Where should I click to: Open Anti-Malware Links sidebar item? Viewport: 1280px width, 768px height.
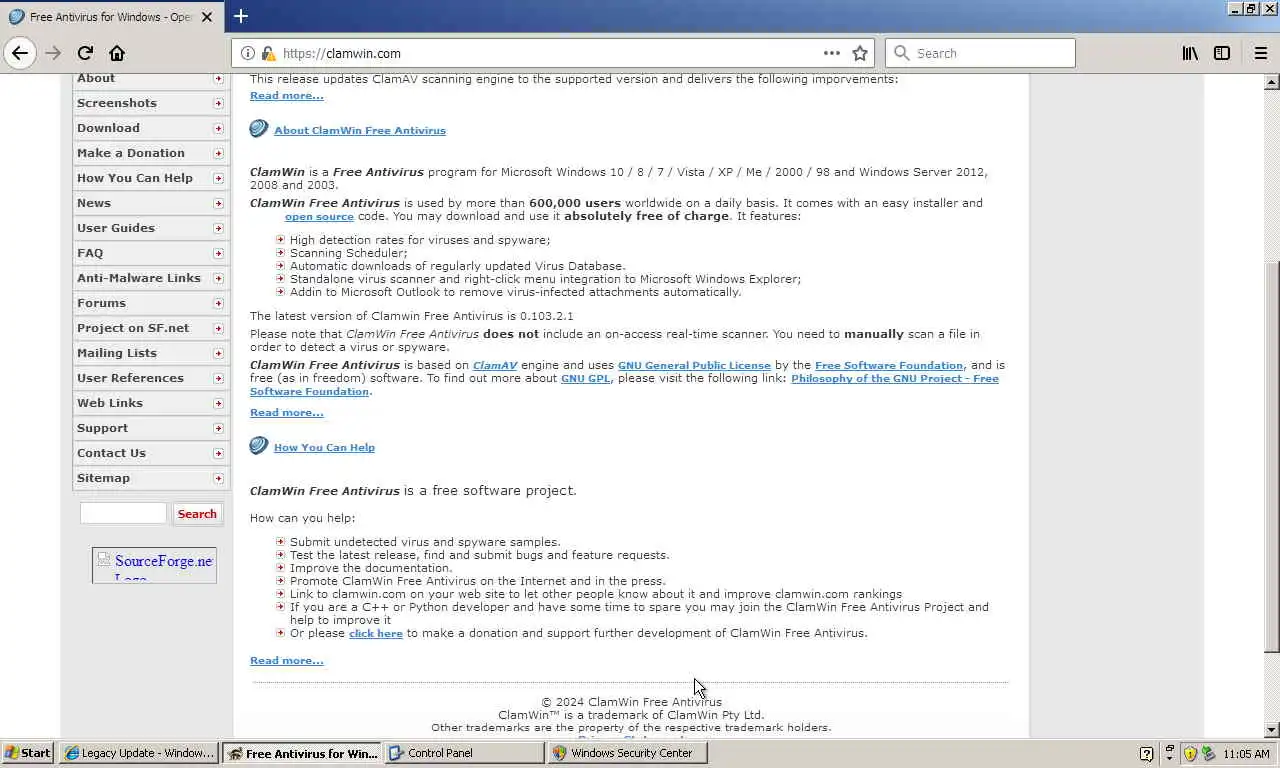tap(151, 278)
